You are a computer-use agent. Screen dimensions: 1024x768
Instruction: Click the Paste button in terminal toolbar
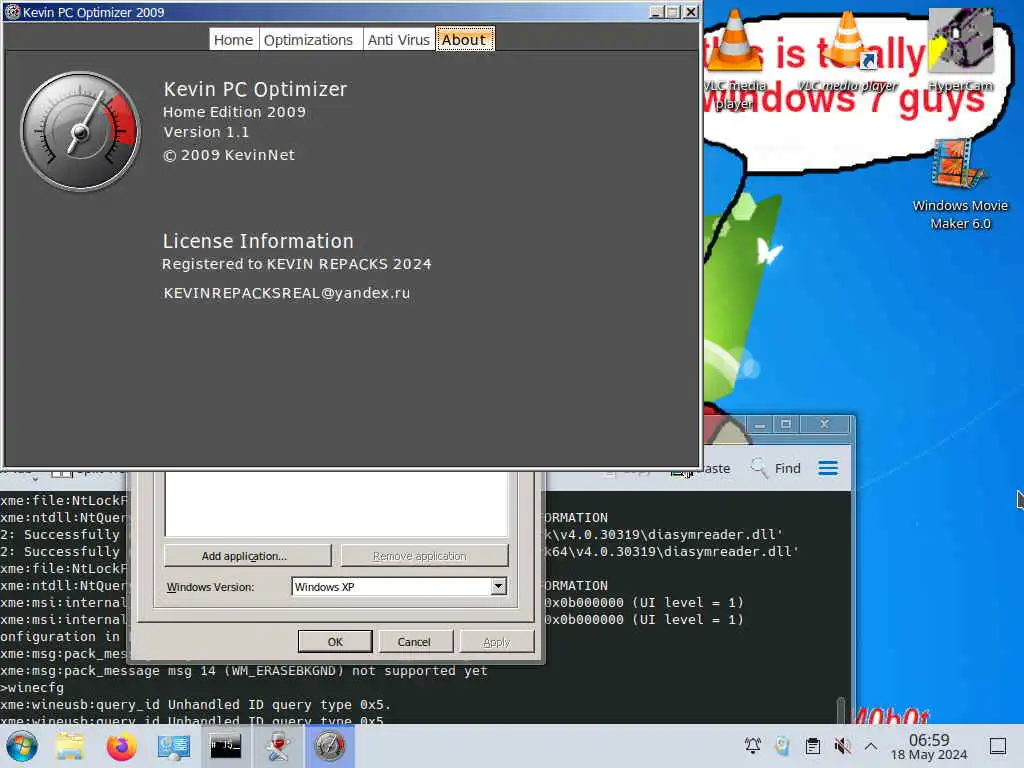coord(700,469)
